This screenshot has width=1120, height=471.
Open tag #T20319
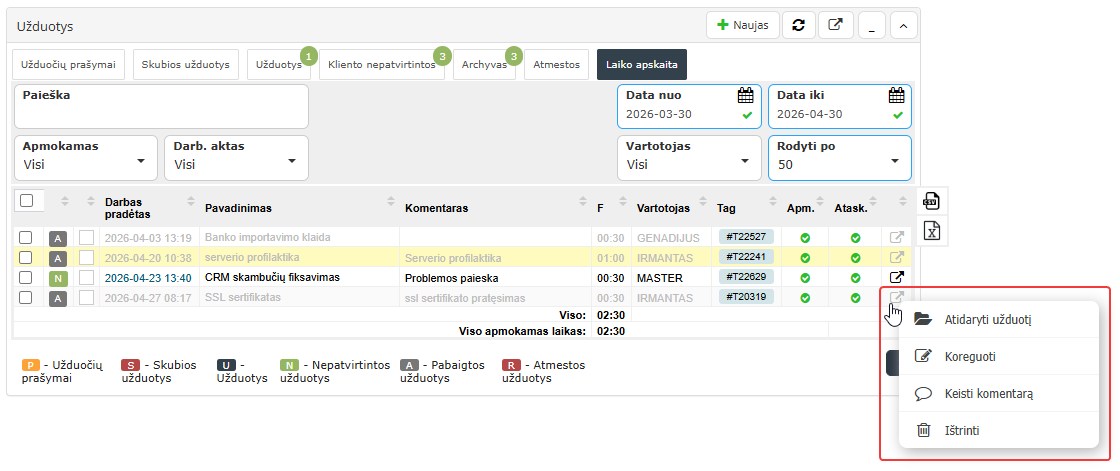[746, 297]
